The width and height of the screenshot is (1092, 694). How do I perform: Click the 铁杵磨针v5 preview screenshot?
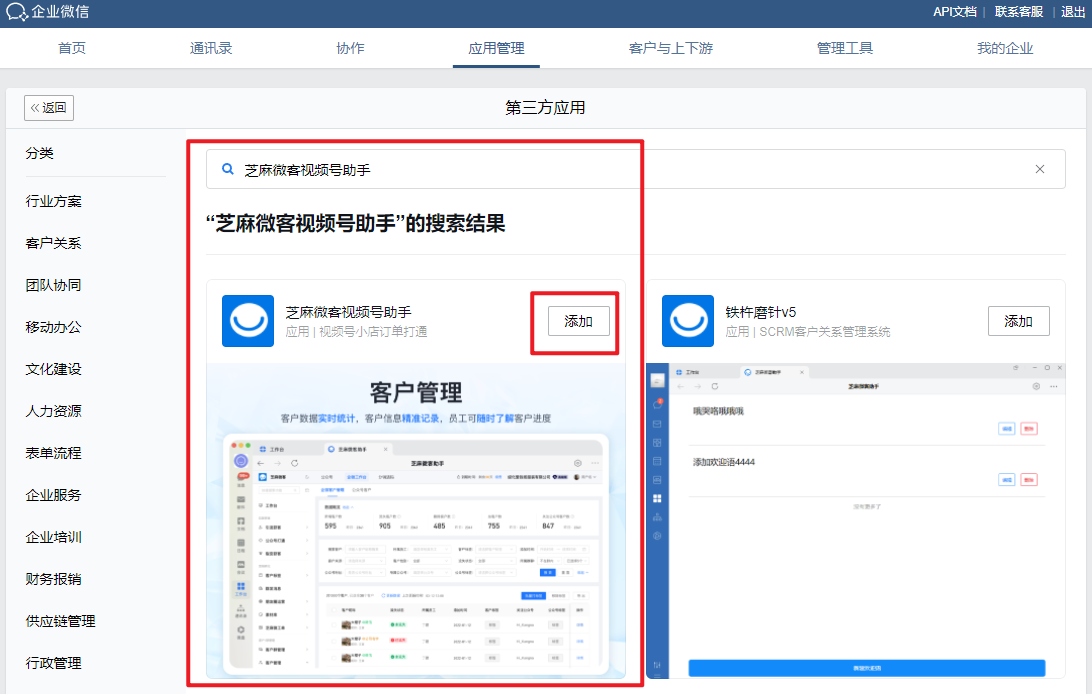[856, 520]
